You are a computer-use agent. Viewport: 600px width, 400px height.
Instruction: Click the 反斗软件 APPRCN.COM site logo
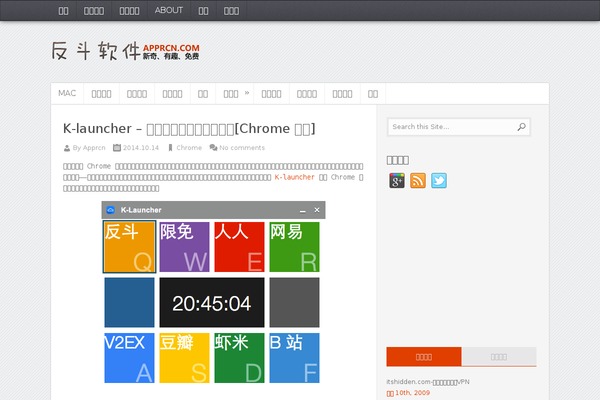coord(126,51)
